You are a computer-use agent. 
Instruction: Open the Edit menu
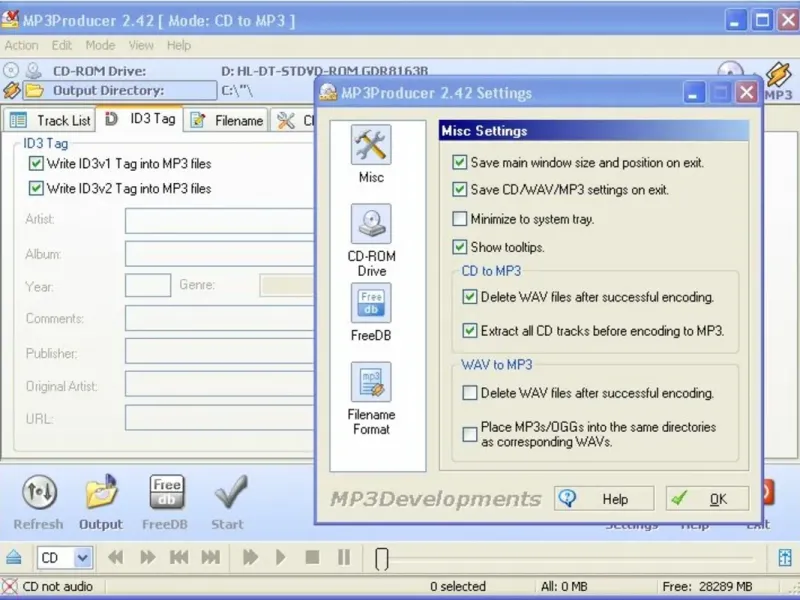tap(62, 45)
